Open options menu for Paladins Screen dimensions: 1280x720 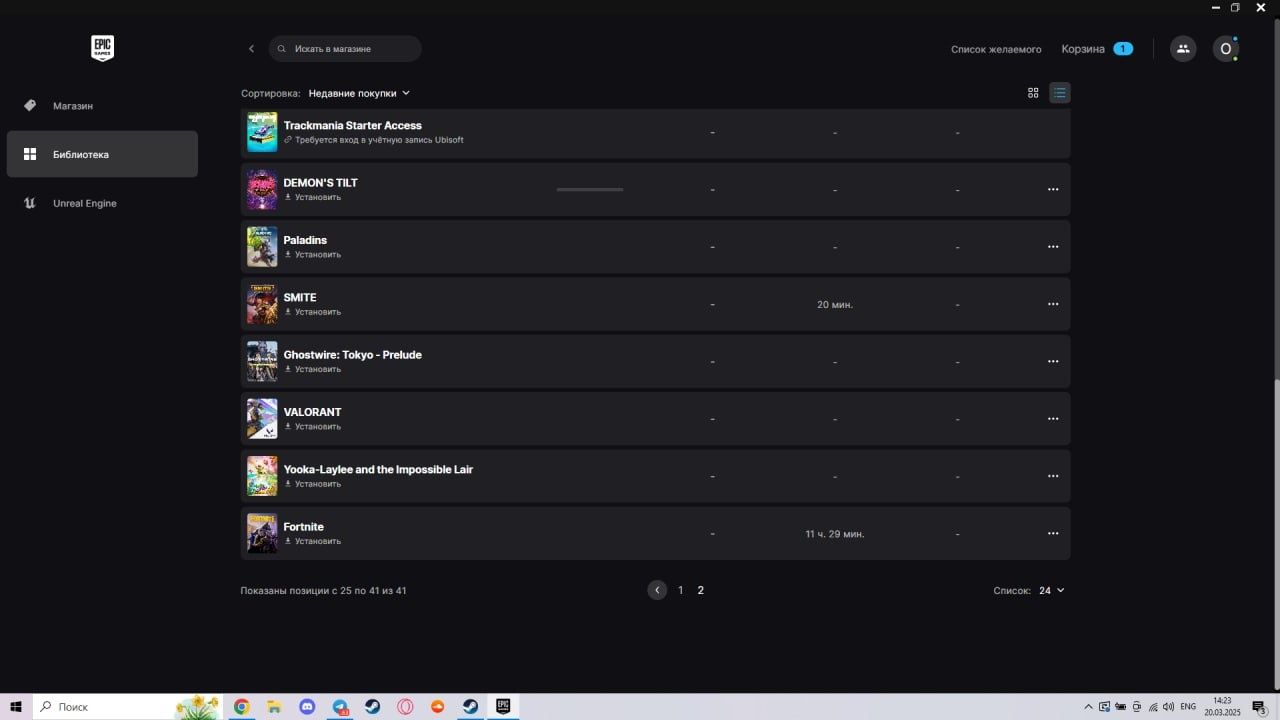coord(1053,247)
